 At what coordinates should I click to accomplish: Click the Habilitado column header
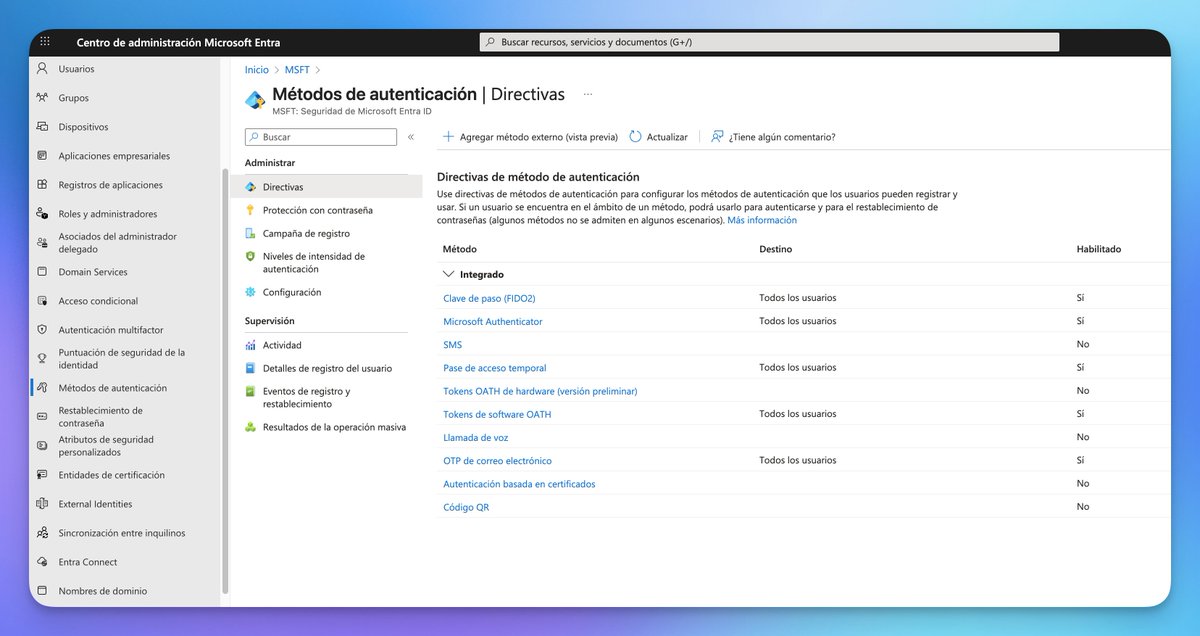[x=1099, y=249]
